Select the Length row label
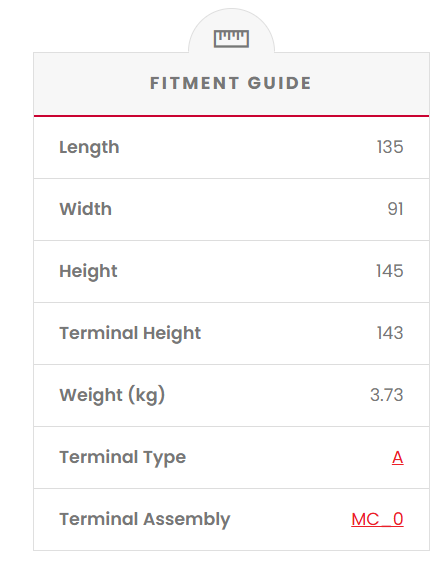This screenshot has width=436, height=565. point(89,147)
